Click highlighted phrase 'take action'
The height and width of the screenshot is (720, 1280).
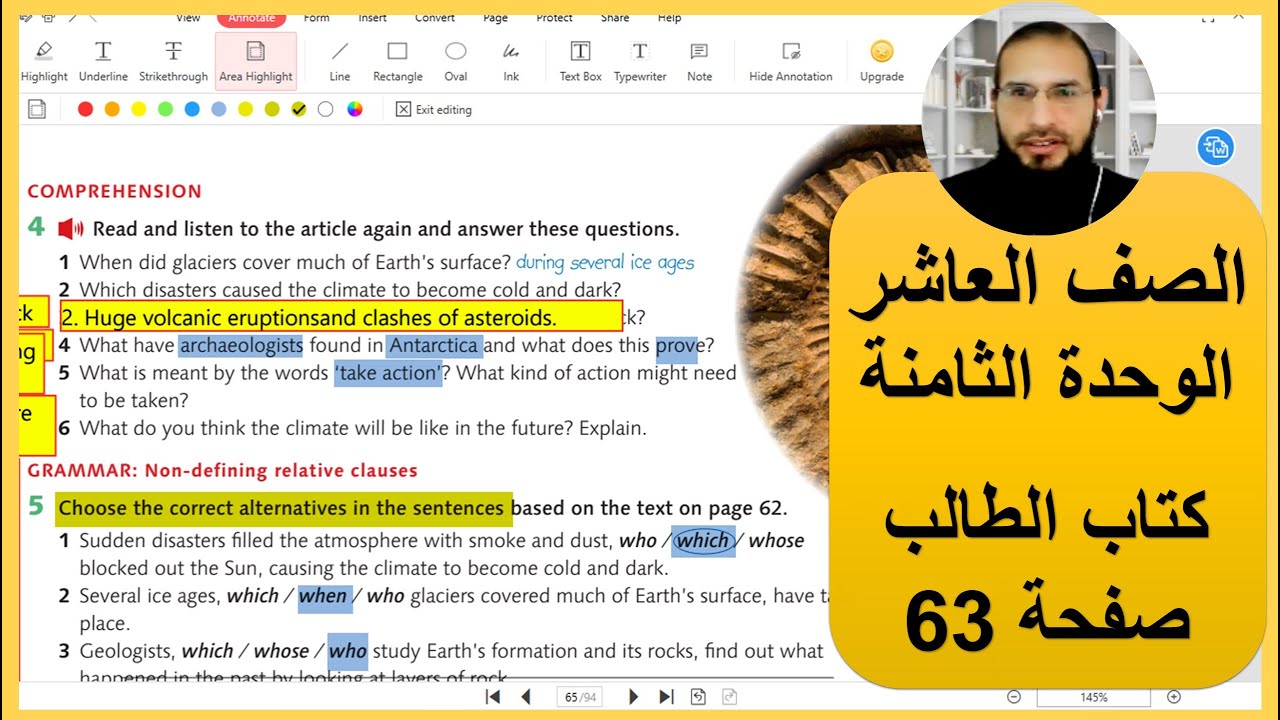(x=389, y=373)
